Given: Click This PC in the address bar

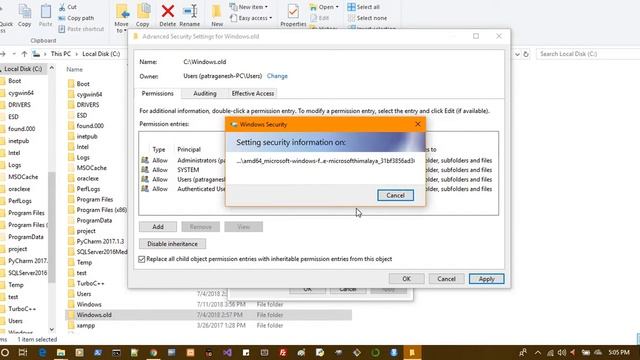Looking at the screenshot, I should pos(60,54).
